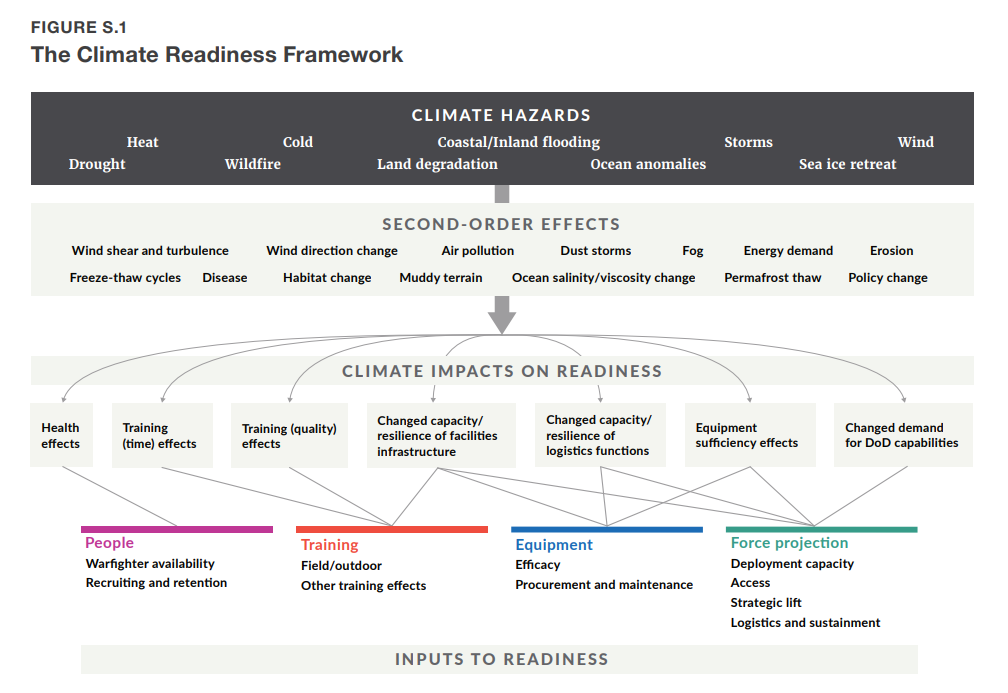Viewport: 1008px width, 693px height.
Task: Click the 'SECOND-ORDER EFFECTS' heading
Action: (501, 224)
